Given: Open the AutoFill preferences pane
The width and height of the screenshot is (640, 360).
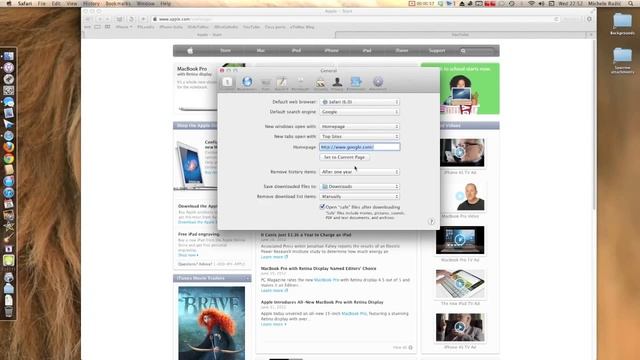Looking at the screenshot, I should (282, 83).
